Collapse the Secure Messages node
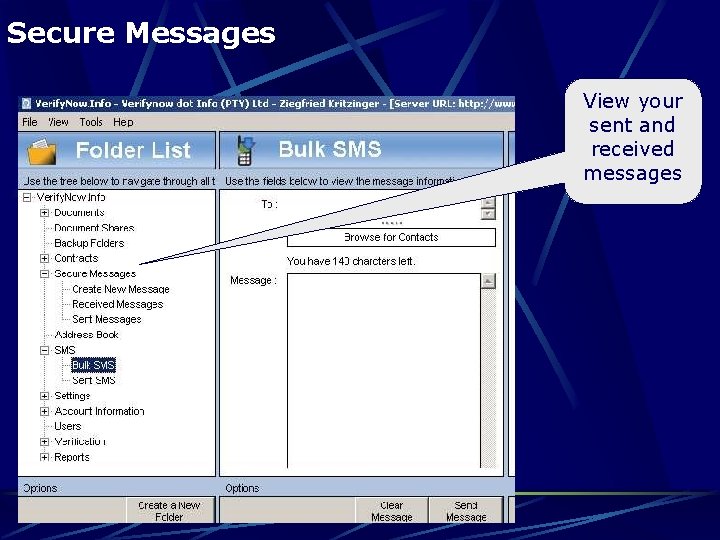720x540 pixels. pyautogui.click(x=45, y=274)
